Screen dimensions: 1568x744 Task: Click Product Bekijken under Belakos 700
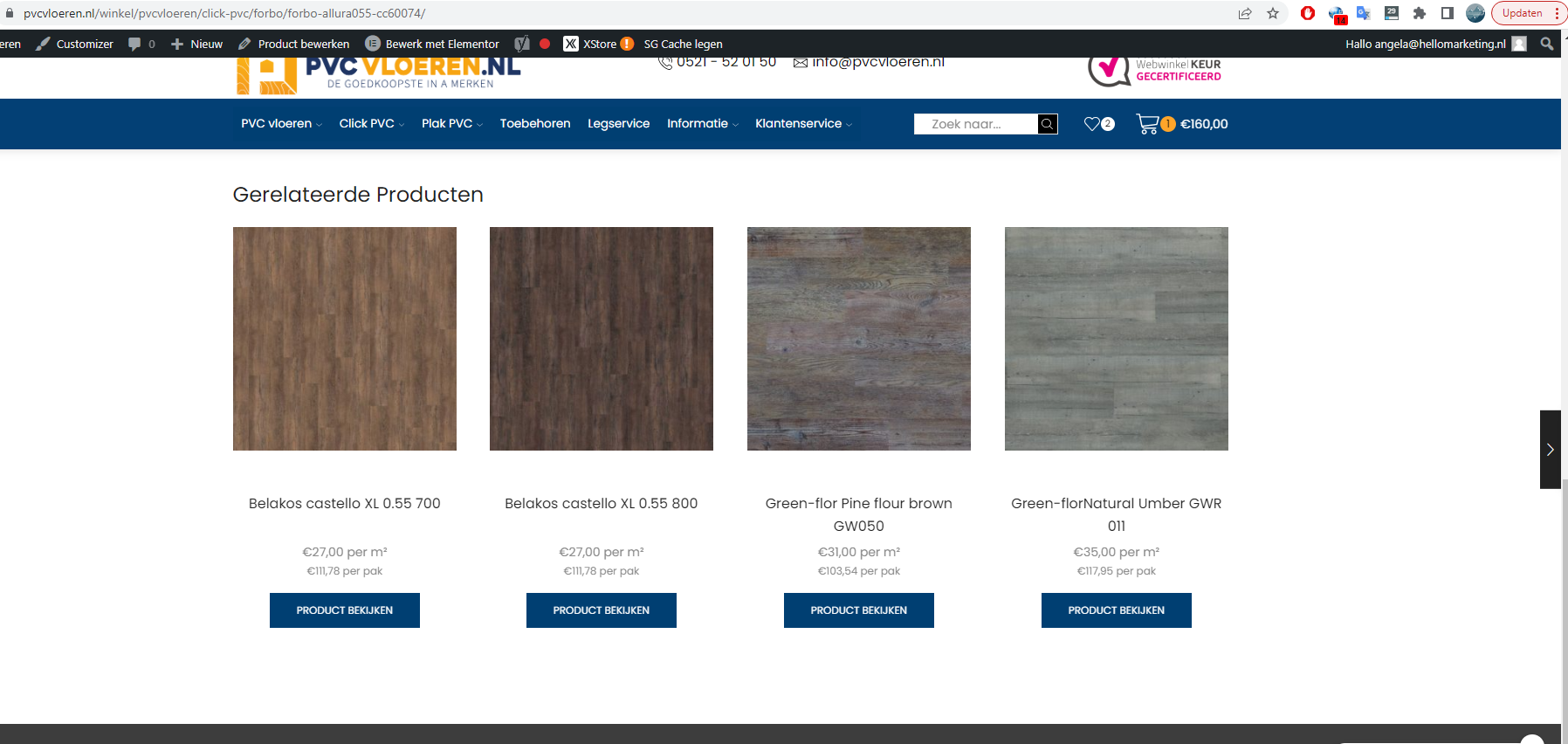pyautogui.click(x=345, y=610)
